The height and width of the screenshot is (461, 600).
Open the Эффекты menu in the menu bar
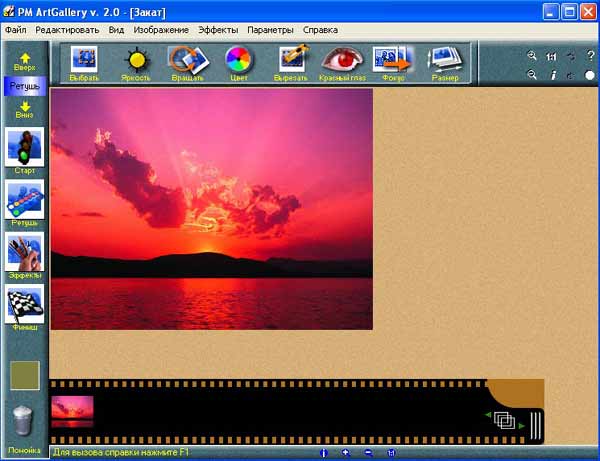tap(217, 30)
